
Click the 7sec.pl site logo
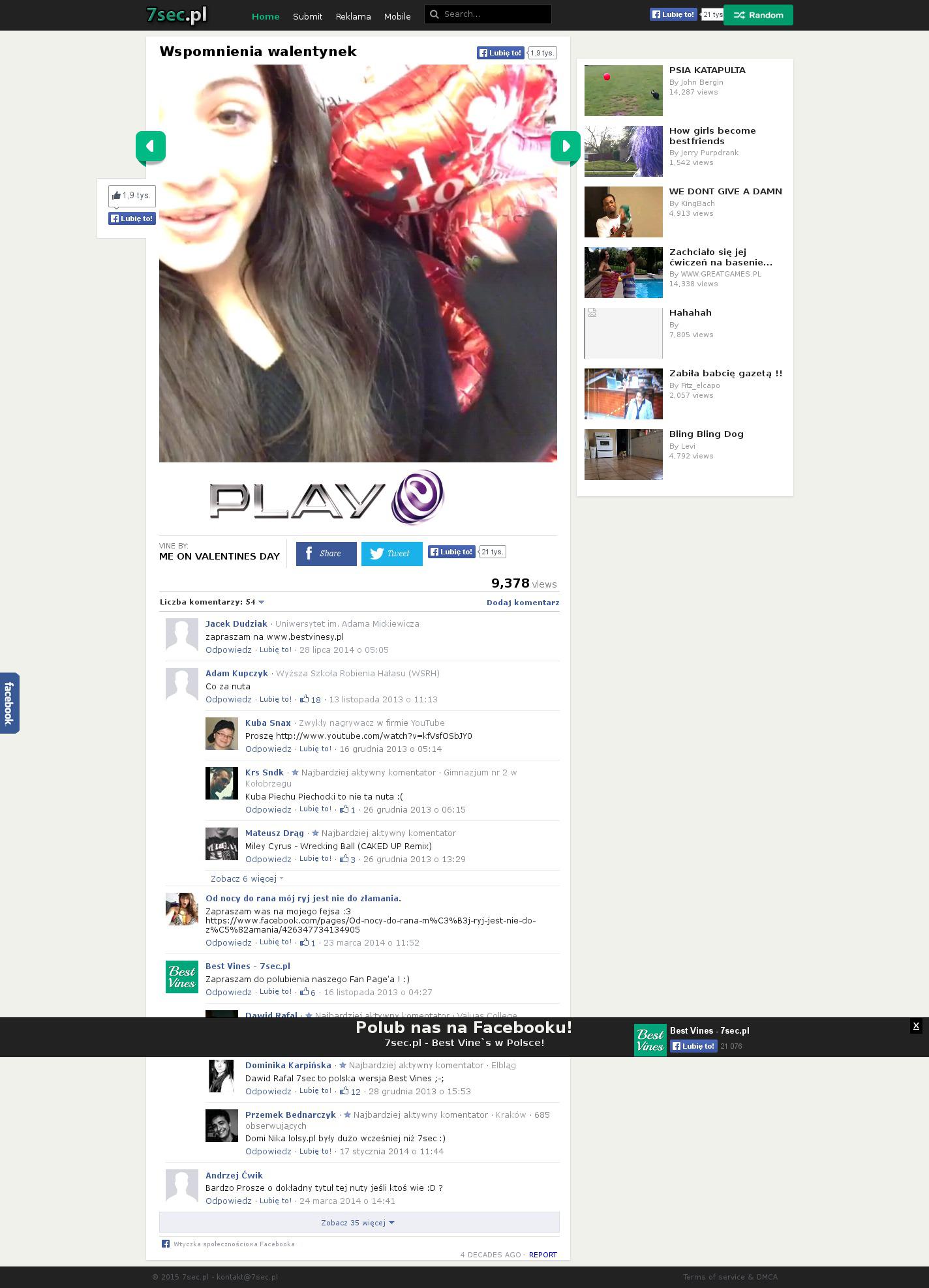click(x=177, y=15)
